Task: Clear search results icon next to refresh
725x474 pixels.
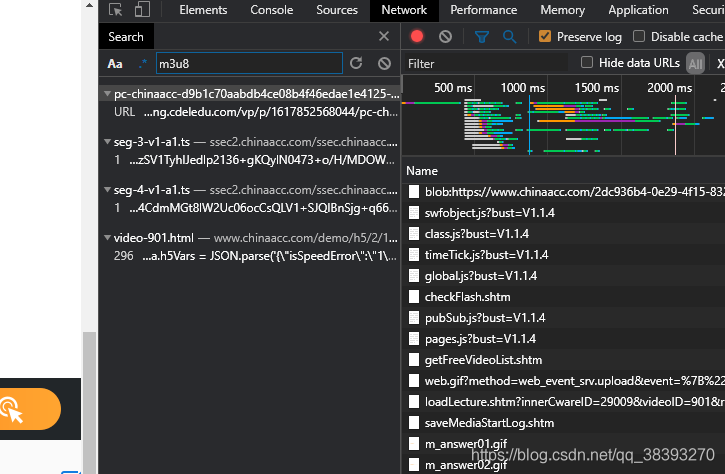Action: pos(384,63)
